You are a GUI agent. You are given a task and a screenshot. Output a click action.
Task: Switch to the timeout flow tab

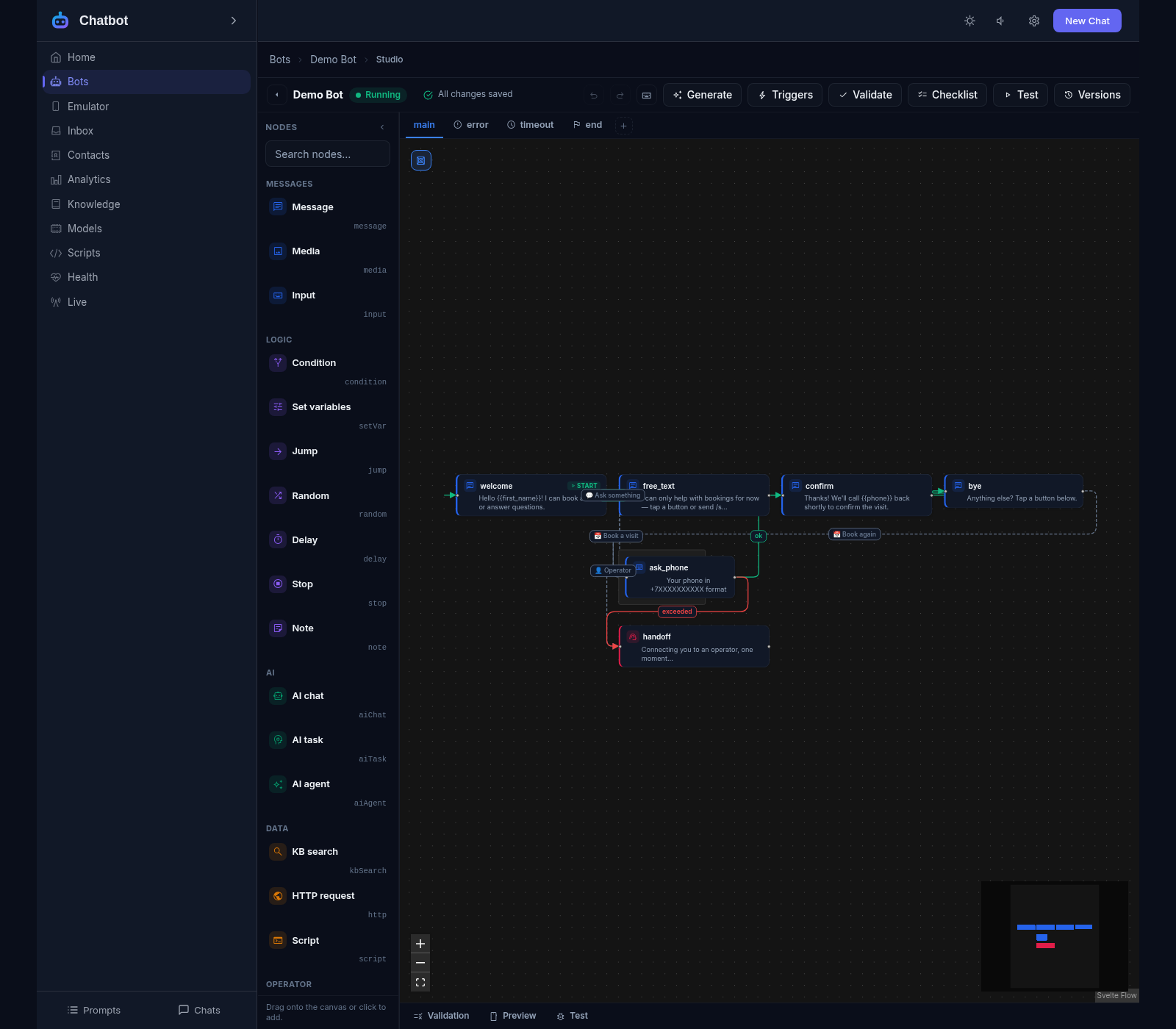point(530,125)
